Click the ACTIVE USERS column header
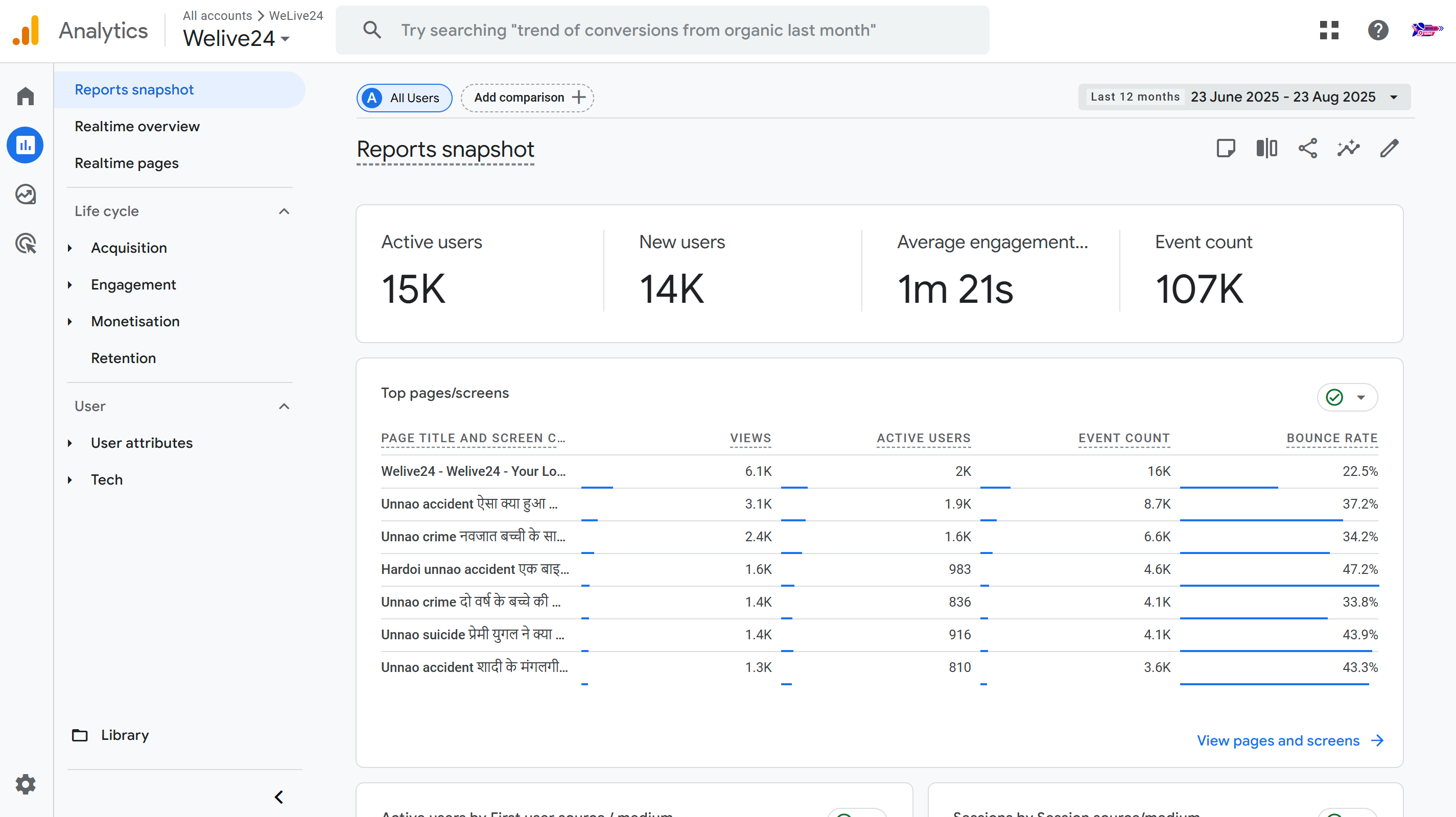 click(924, 438)
